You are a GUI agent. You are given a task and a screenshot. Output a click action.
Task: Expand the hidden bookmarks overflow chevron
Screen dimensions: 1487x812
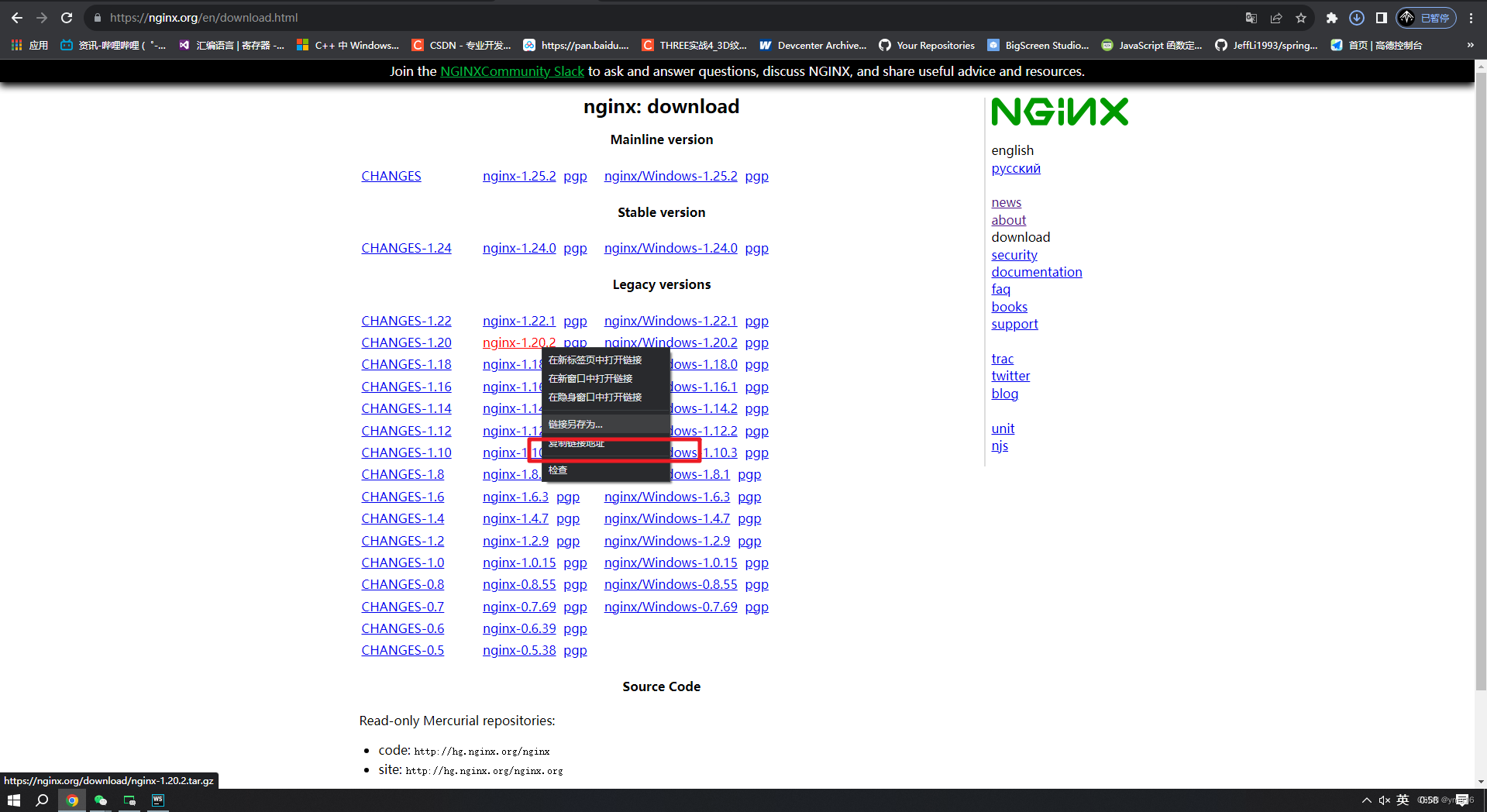[x=1470, y=46]
